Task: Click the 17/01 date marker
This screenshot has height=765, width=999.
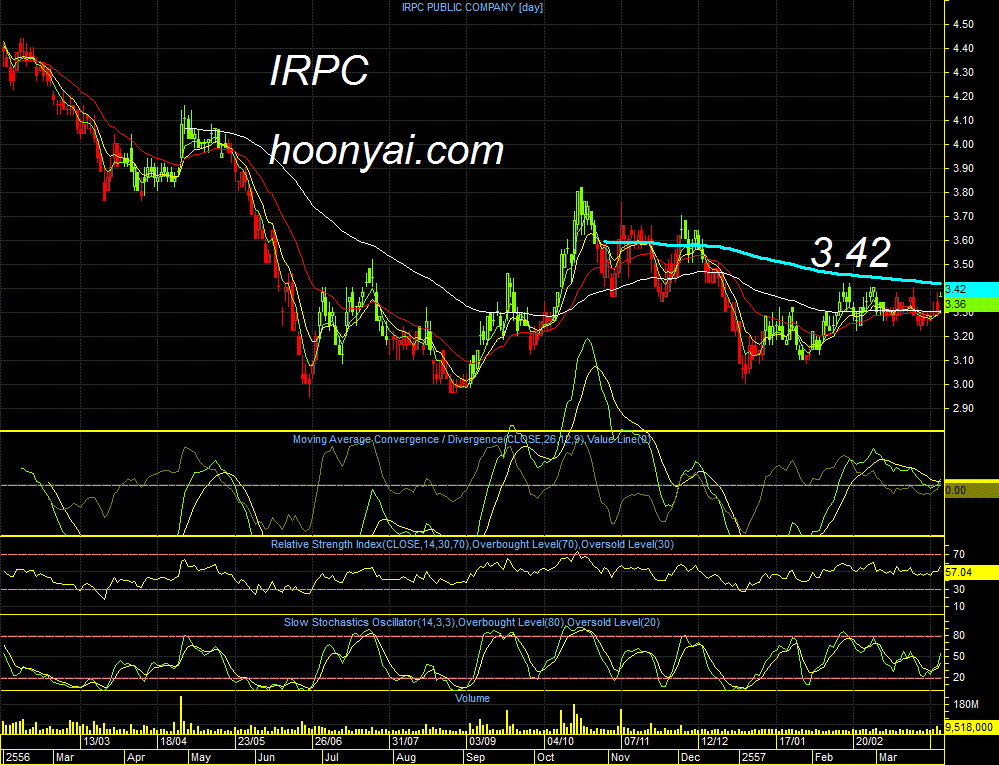Action: tap(792, 741)
